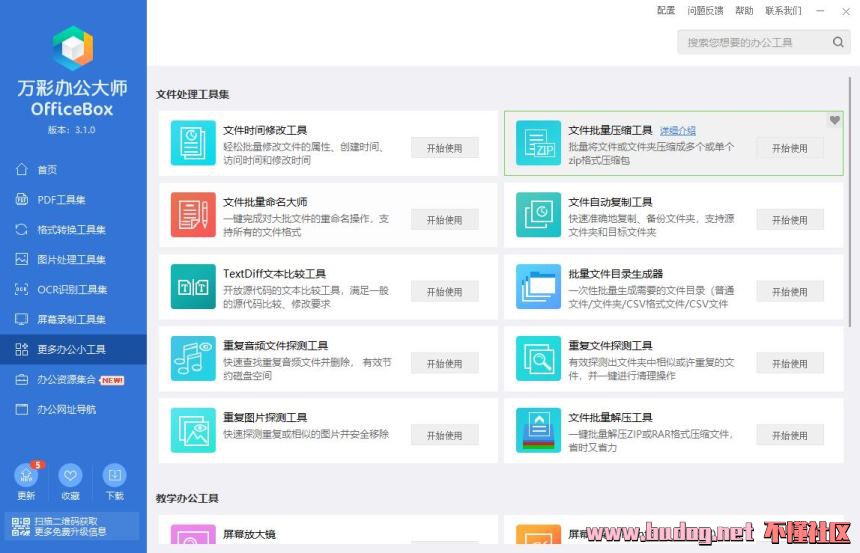Open OCR识别工具集 in sidebar

coord(73,289)
